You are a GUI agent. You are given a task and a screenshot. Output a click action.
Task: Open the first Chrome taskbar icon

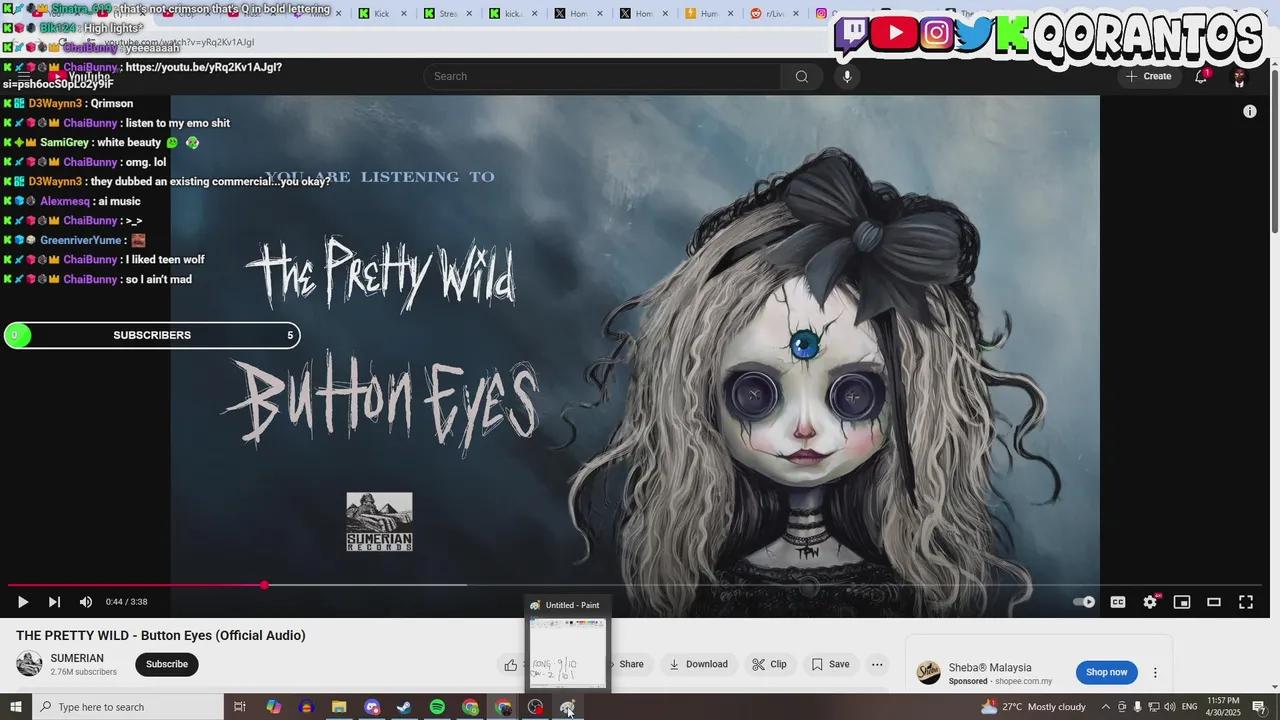point(470,707)
